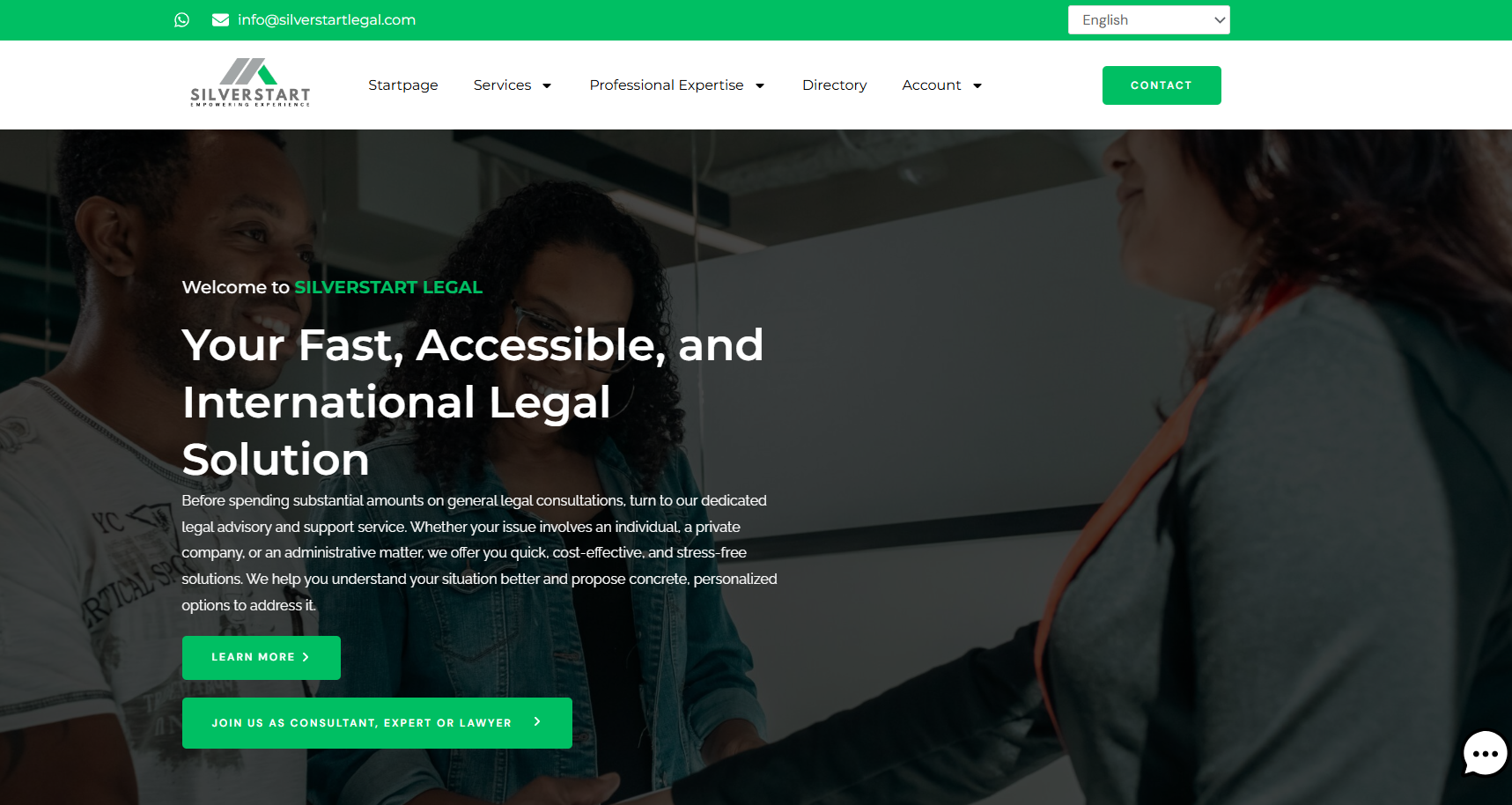Expand the Services dropdown arrow
Image resolution: width=1512 pixels, height=805 pixels.
(547, 85)
